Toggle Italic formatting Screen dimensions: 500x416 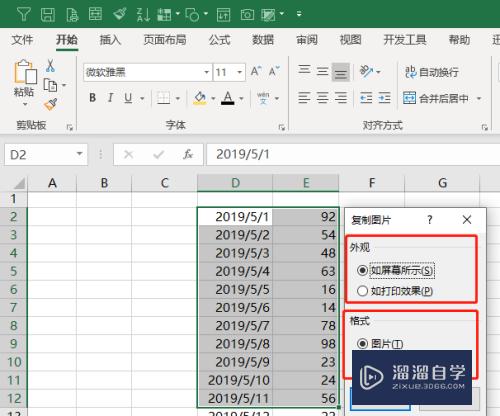tap(110, 98)
